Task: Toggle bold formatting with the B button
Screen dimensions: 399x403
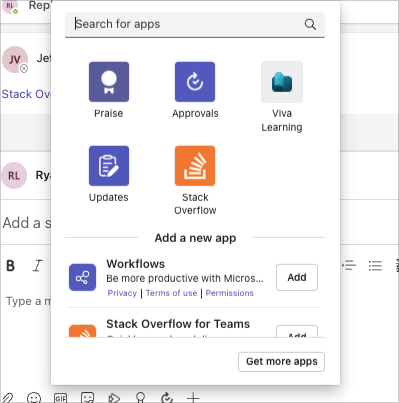Action: 11,266
